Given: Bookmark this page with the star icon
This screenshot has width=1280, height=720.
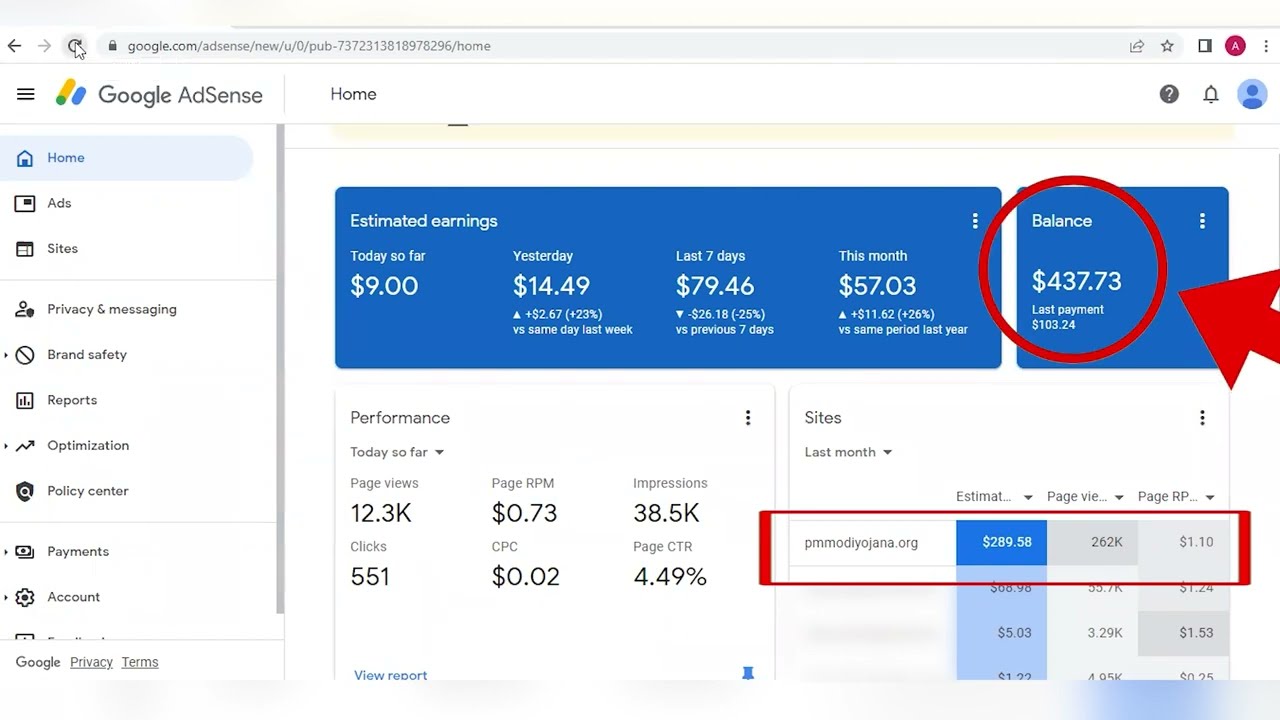Looking at the screenshot, I should coord(1167,46).
